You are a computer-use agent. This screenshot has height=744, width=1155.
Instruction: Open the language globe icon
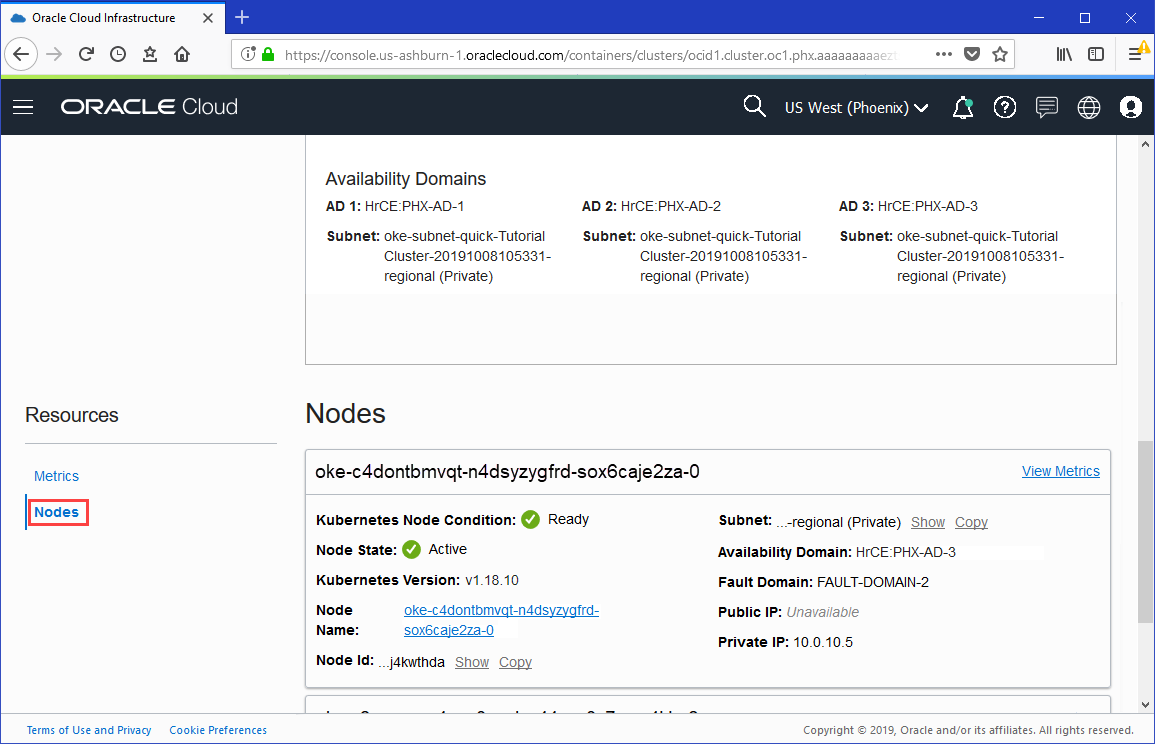click(1089, 108)
